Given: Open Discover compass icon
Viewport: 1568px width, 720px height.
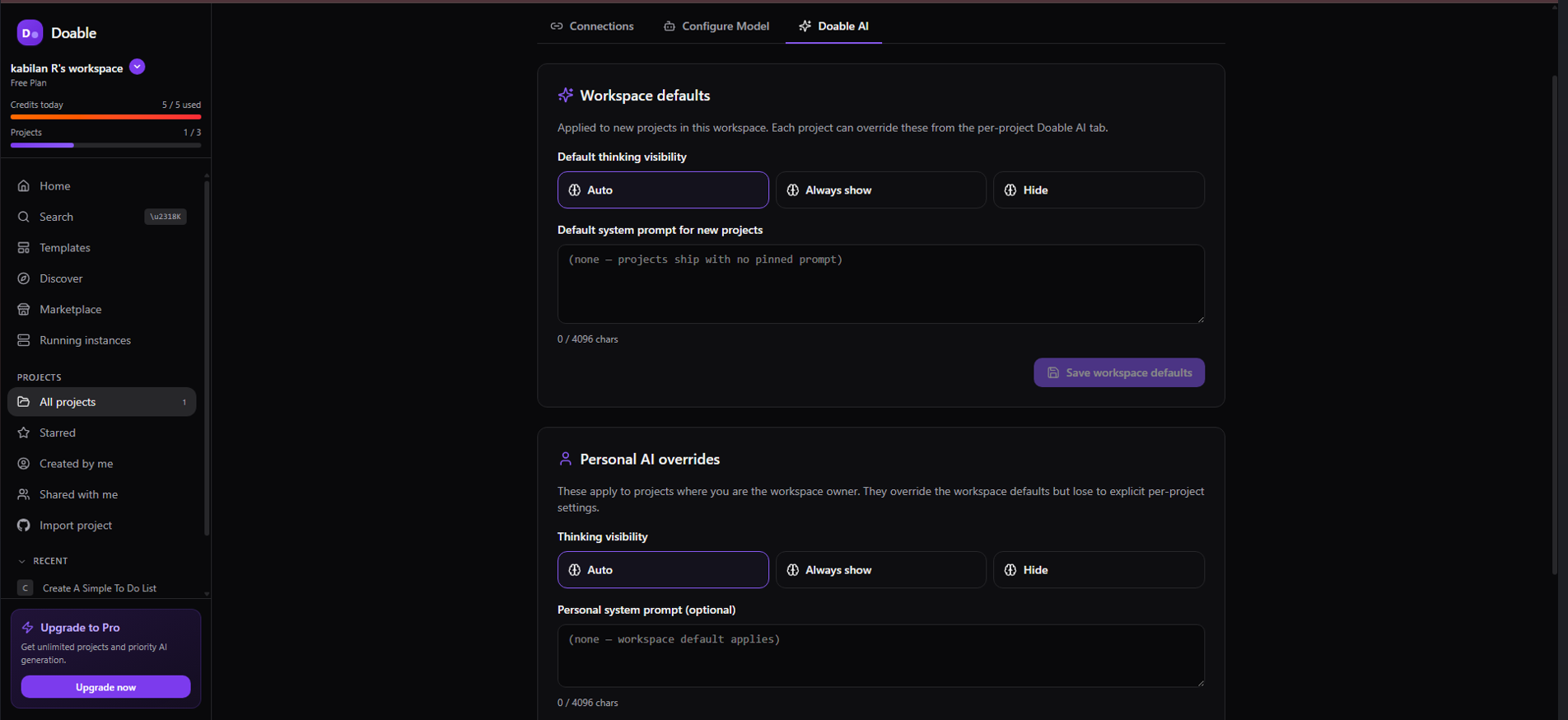Looking at the screenshot, I should 24,278.
